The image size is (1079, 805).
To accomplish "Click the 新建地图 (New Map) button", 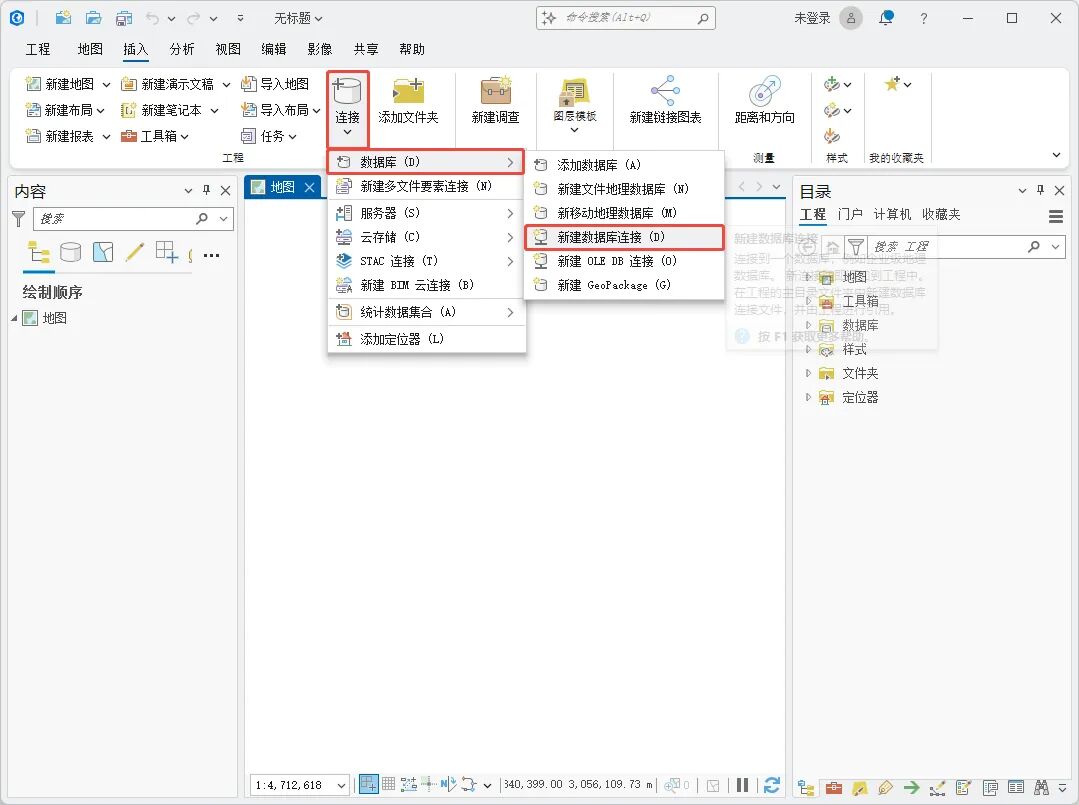I will tap(60, 84).
